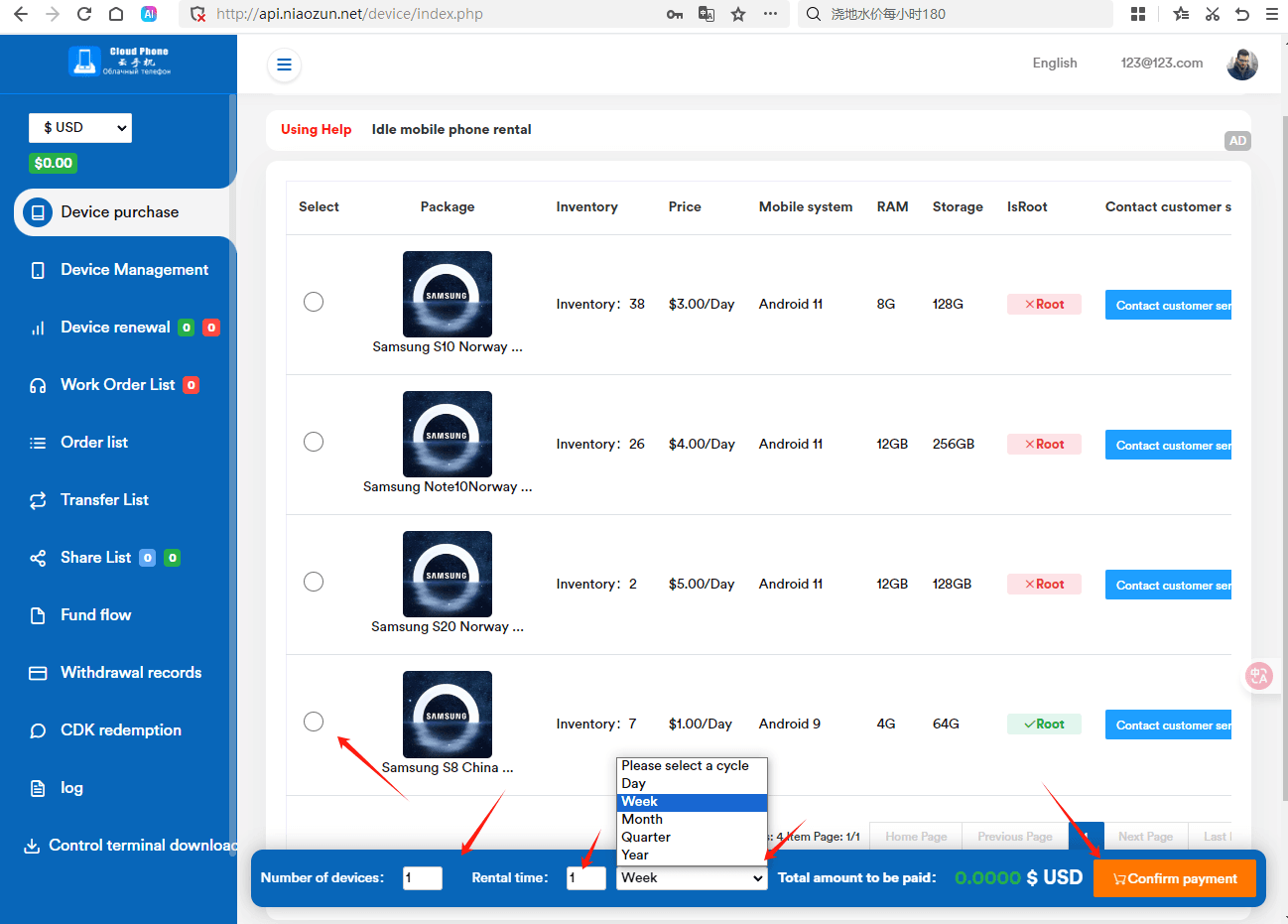Click the floating translate bubble icon

1258,676
